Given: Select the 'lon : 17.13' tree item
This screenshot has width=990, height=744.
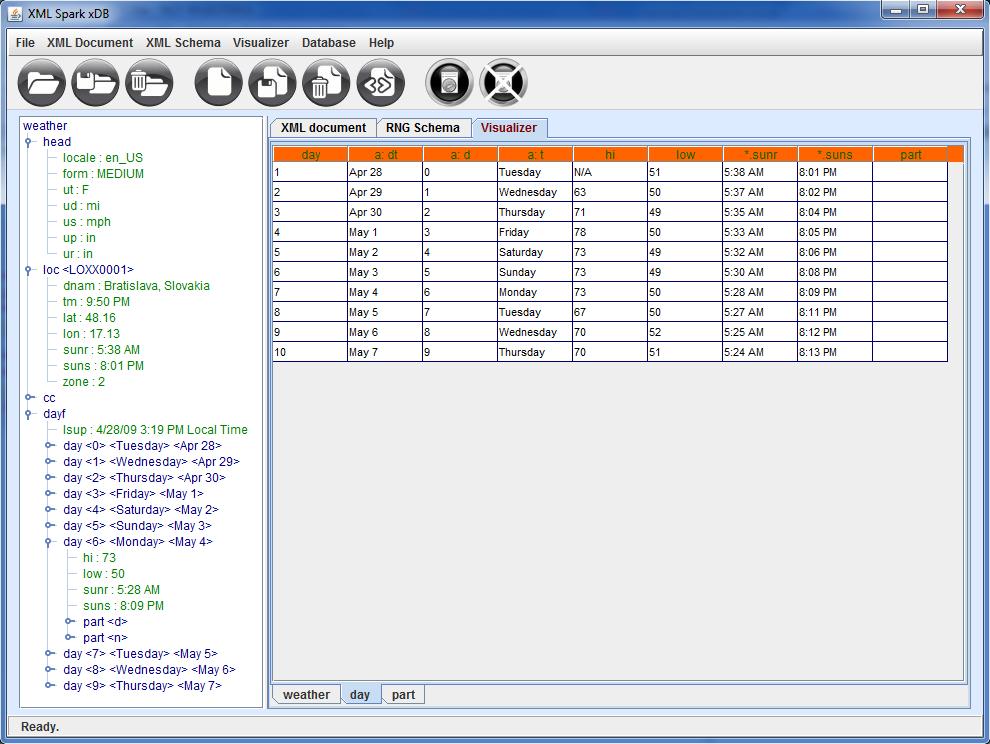Looking at the screenshot, I should 91,333.
